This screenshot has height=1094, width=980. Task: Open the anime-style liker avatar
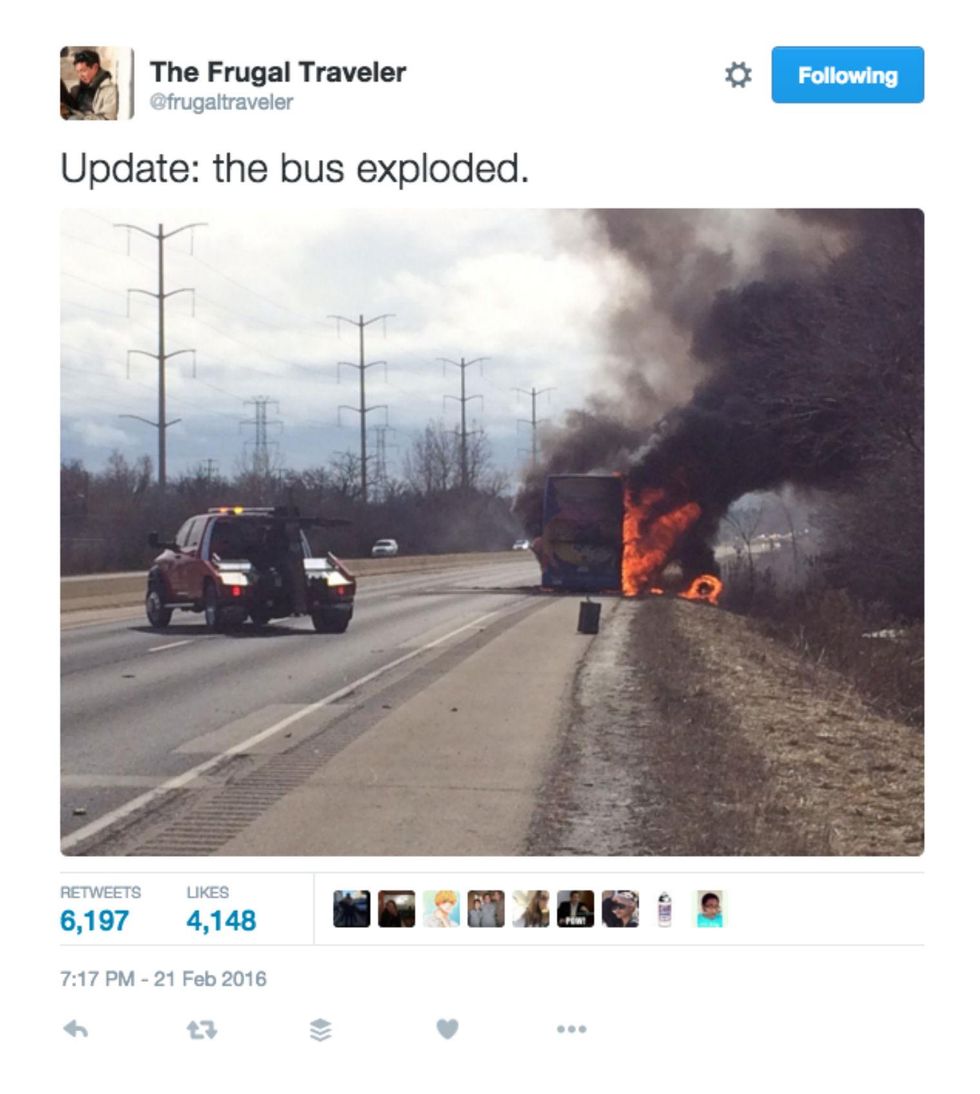coord(441,909)
